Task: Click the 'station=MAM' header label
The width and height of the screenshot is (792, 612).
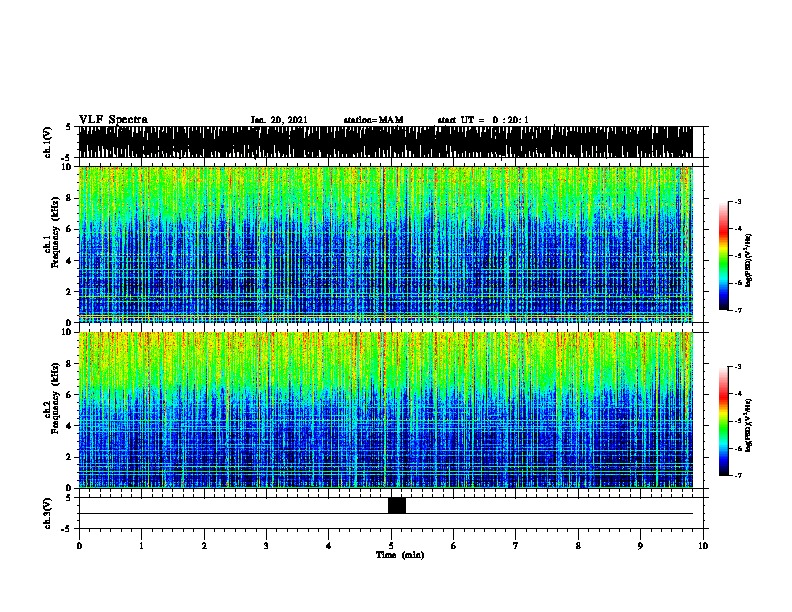Action: (x=373, y=120)
